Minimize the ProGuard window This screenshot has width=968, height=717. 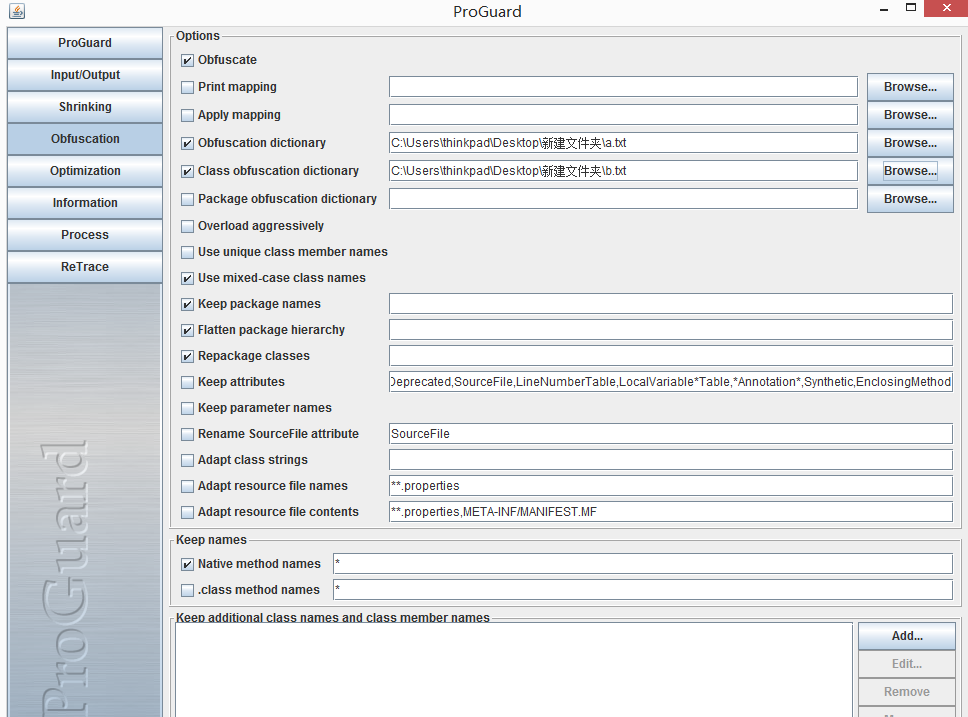[x=884, y=9]
